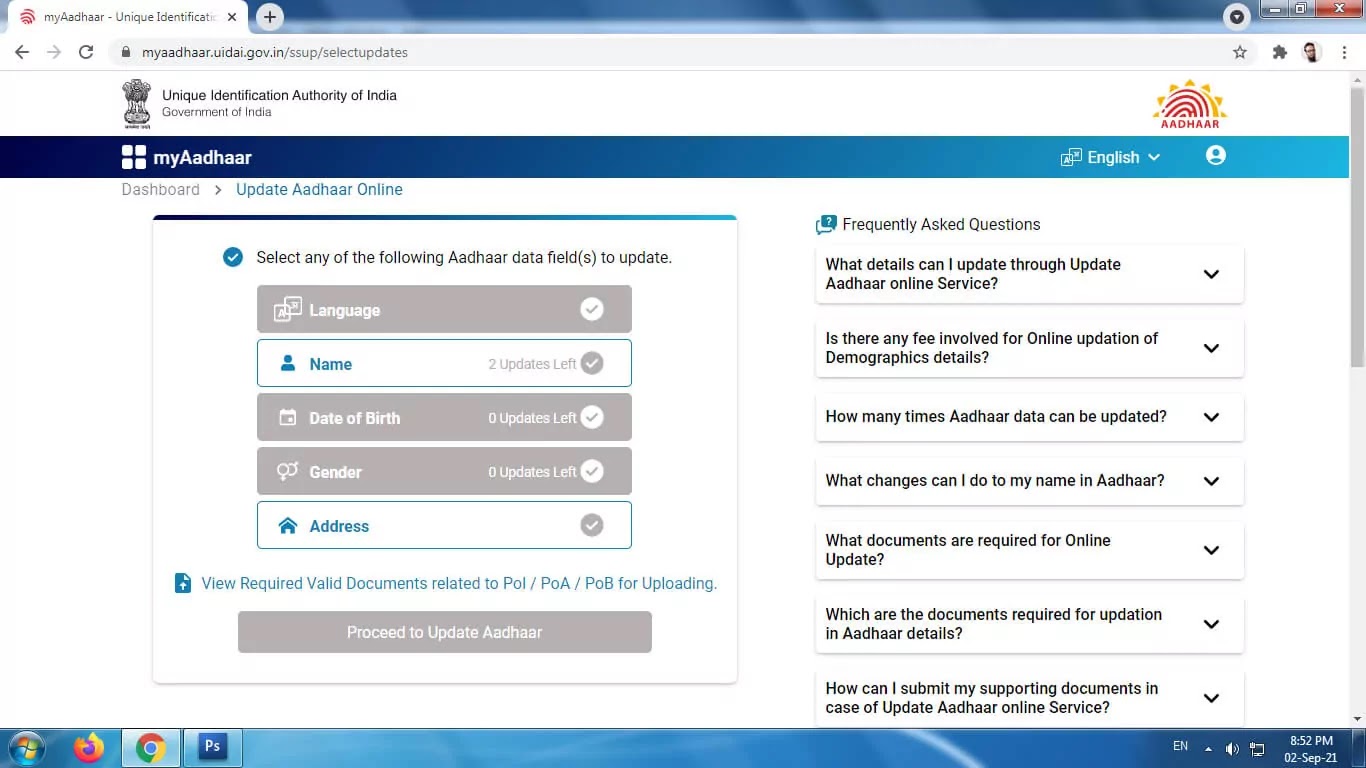Open Photoshop from the taskbar
The width and height of the screenshot is (1366, 768).
pyautogui.click(x=212, y=746)
